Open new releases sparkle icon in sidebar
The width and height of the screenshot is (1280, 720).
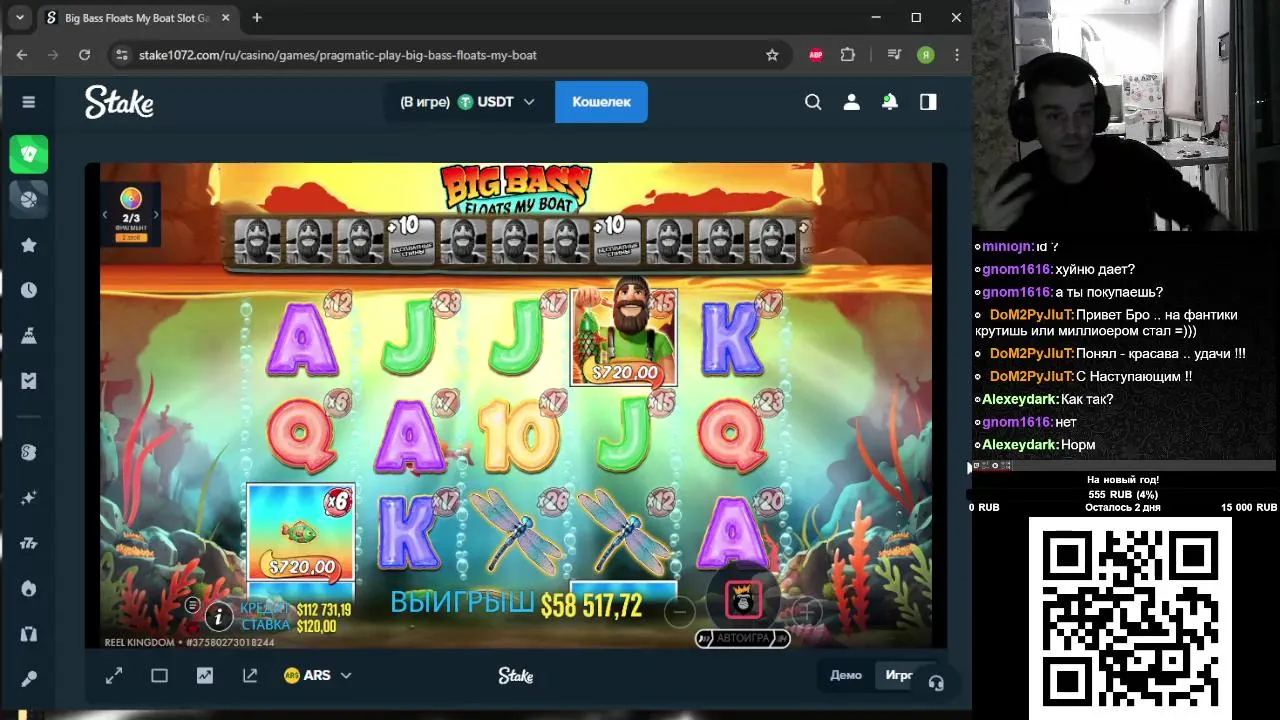pyautogui.click(x=29, y=497)
